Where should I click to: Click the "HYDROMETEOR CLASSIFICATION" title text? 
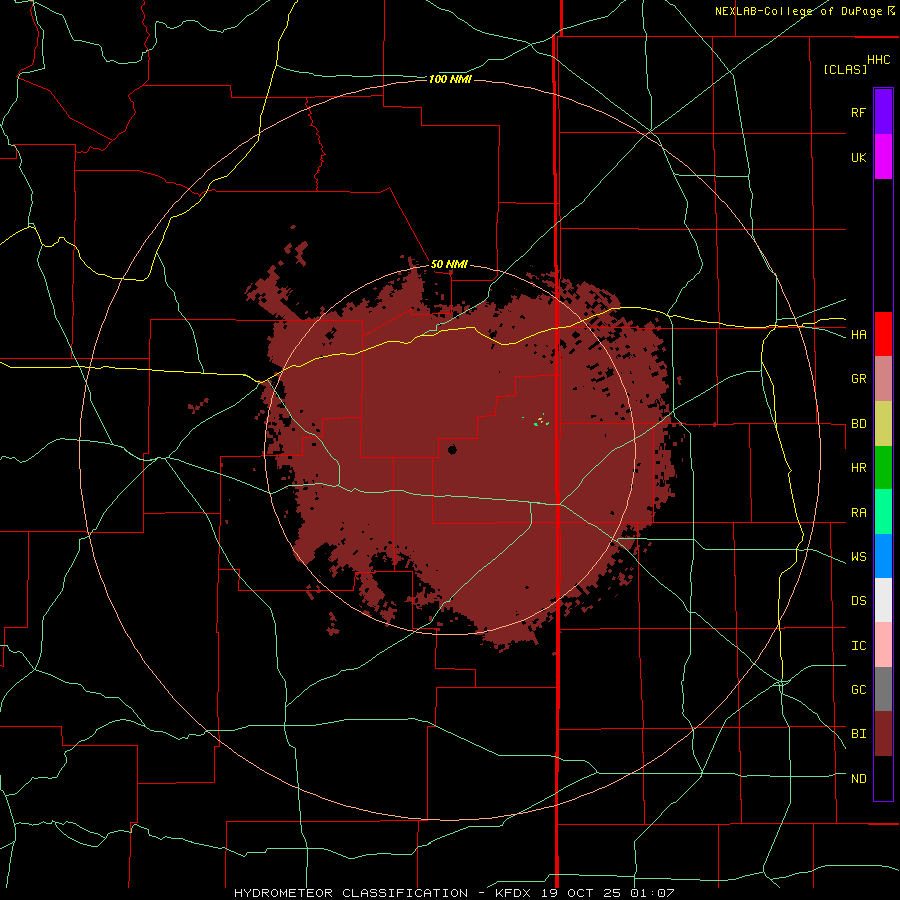[351, 893]
